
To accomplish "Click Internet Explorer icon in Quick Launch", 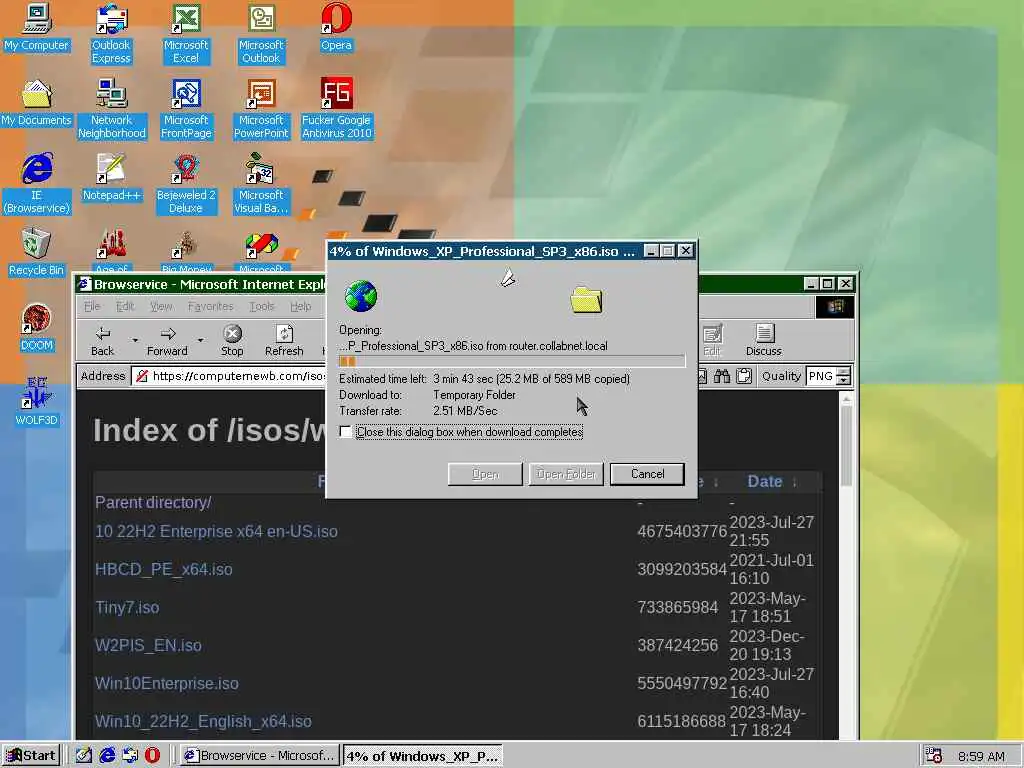I will (x=107, y=756).
